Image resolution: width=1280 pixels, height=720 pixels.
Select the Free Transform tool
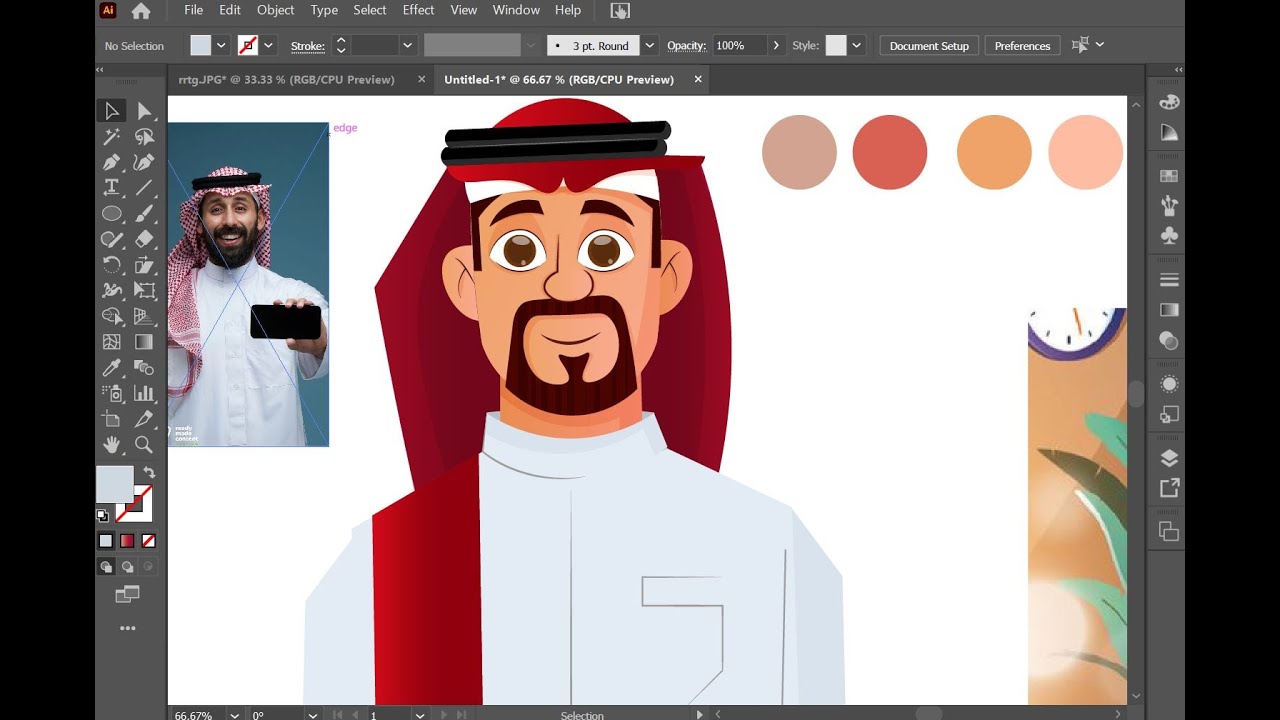(x=144, y=291)
